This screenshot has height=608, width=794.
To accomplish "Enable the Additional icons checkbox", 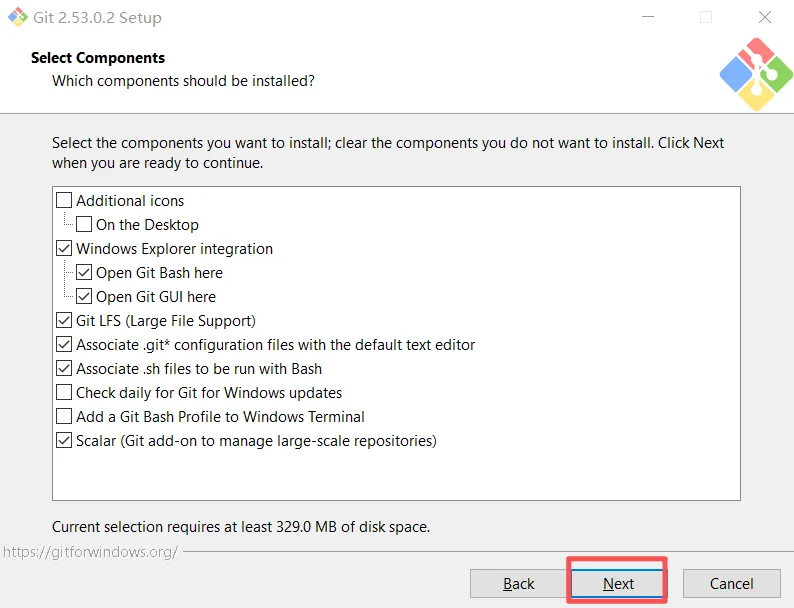I will [x=65, y=201].
